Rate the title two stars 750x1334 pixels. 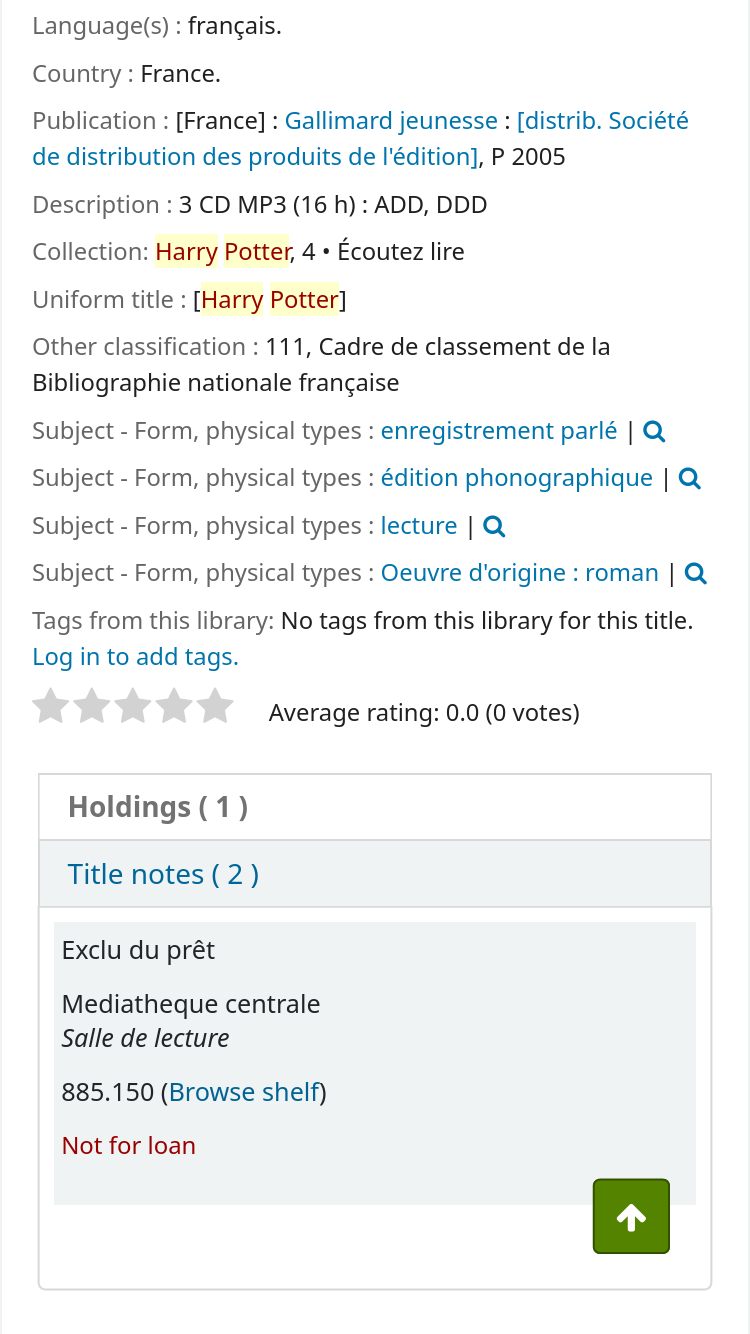92,708
